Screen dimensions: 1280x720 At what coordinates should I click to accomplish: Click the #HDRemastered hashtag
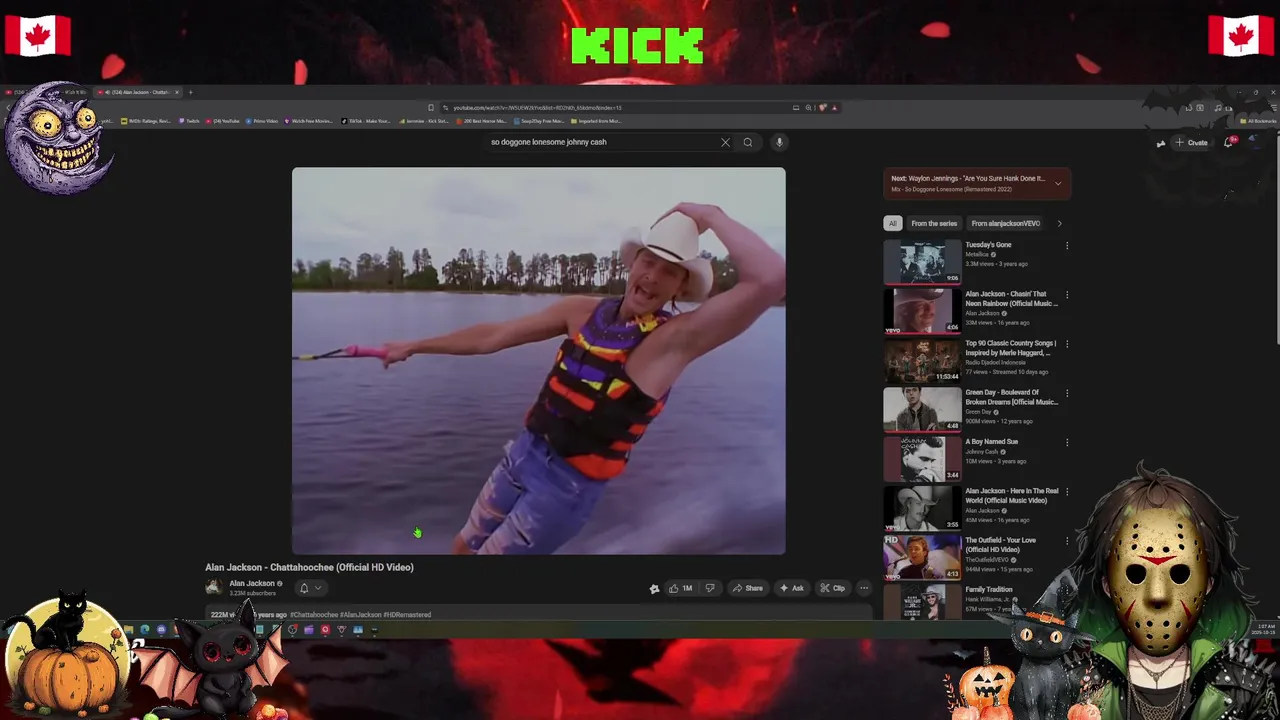click(x=407, y=615)
